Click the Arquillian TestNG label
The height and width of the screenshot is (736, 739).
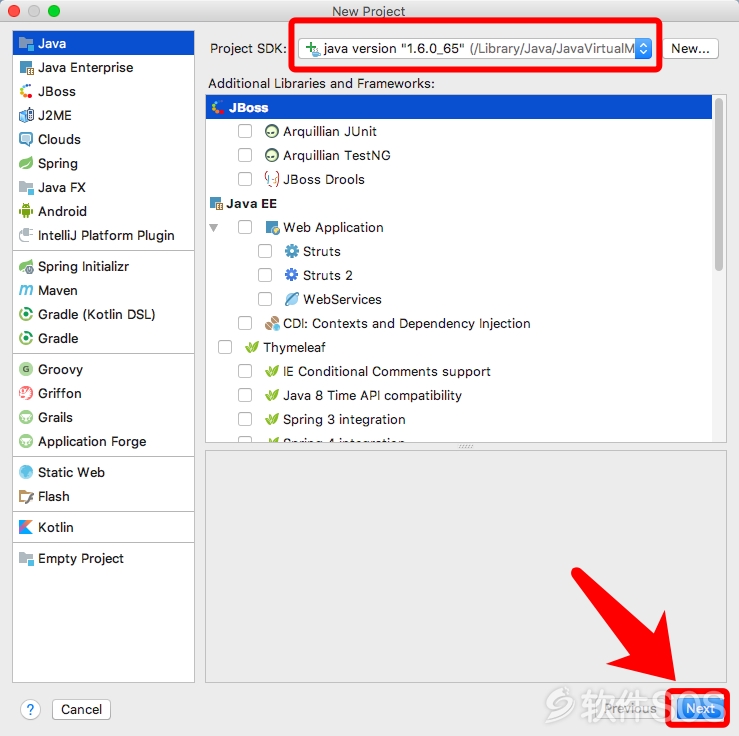point(337,155)
